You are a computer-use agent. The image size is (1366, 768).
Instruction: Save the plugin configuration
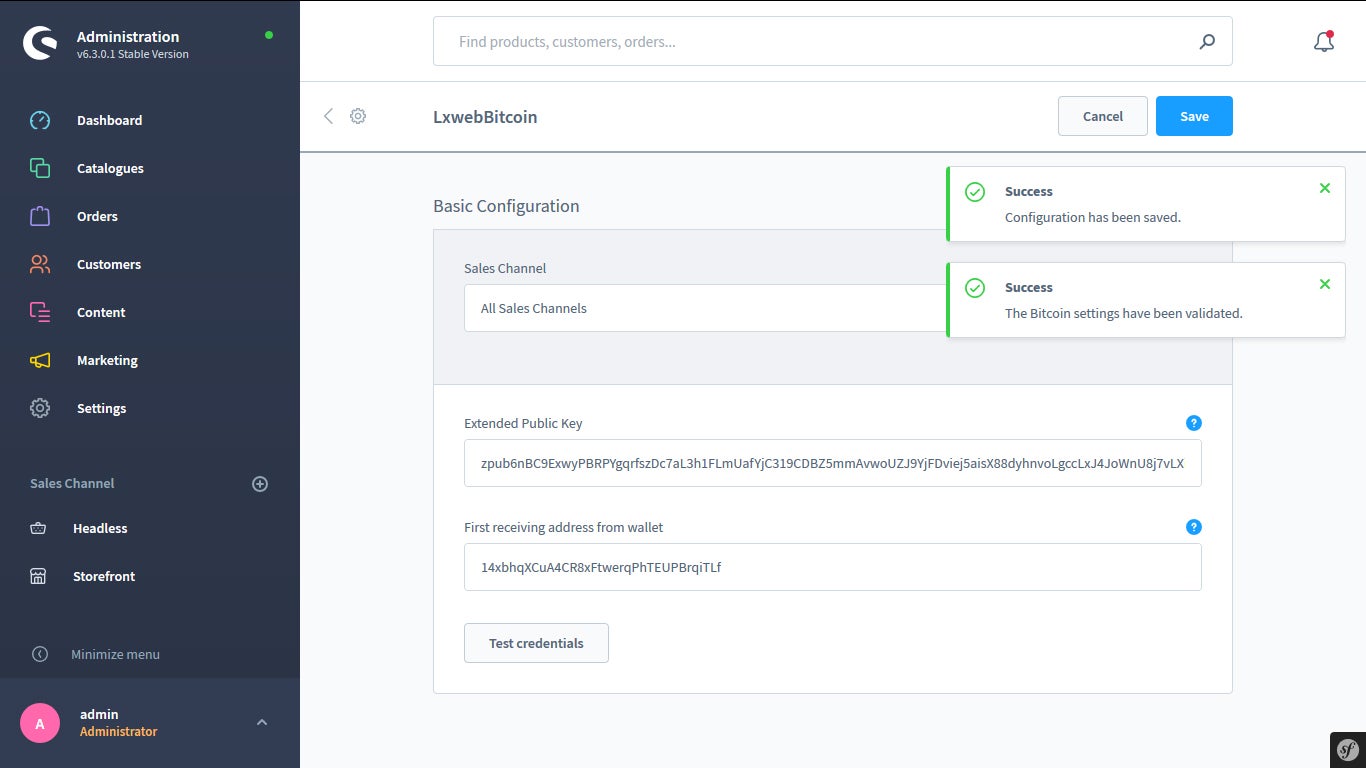pyautogui.click(x=1194, y=116)
